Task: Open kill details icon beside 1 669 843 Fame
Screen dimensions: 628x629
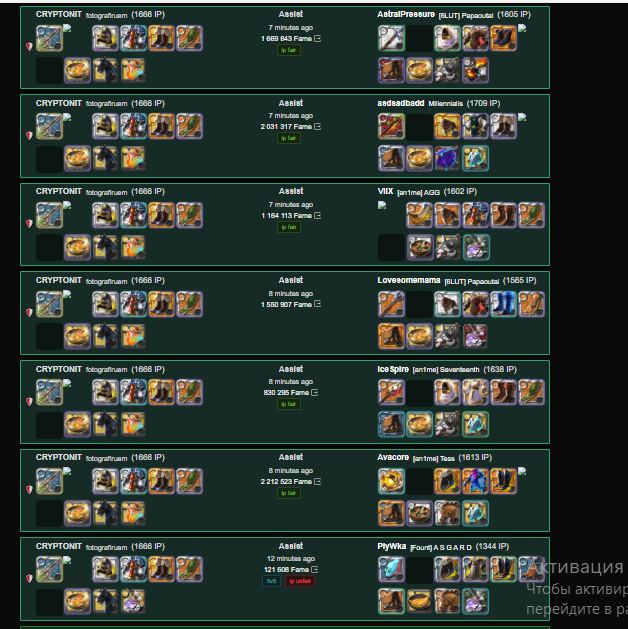Action: tap(318, 39)
